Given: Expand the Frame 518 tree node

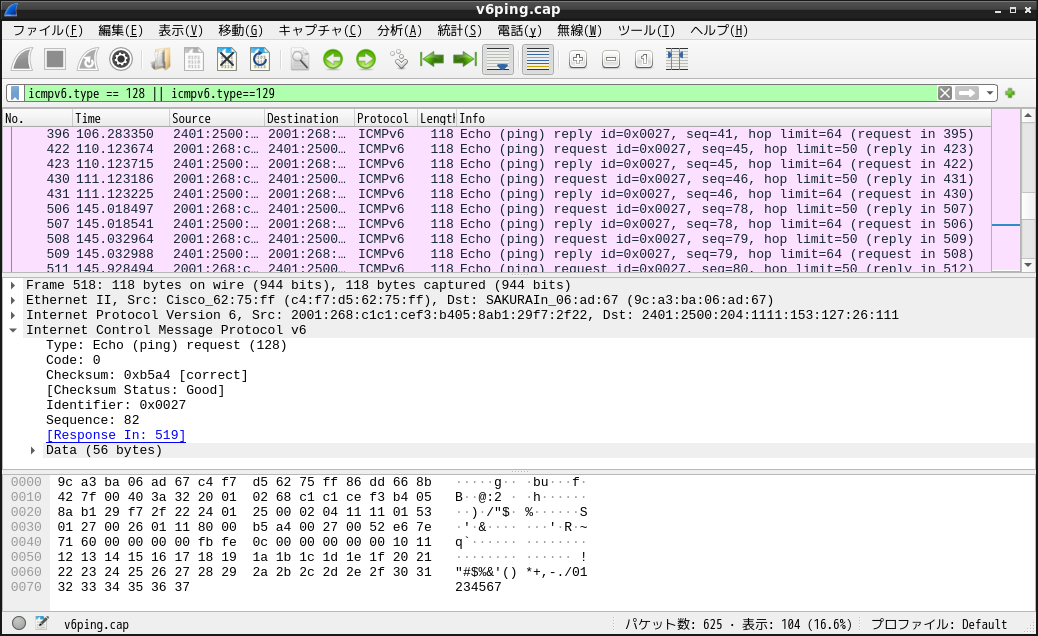Looking at the screenshot, I should (x=13, y=285).
